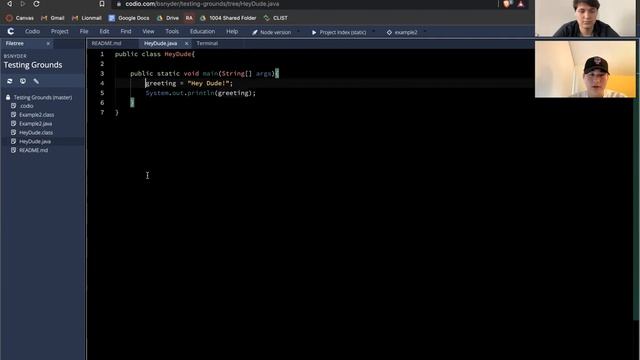This screenshot has height=360, width=640.
Task: Reload the browser page
Action: coord(36,4)
